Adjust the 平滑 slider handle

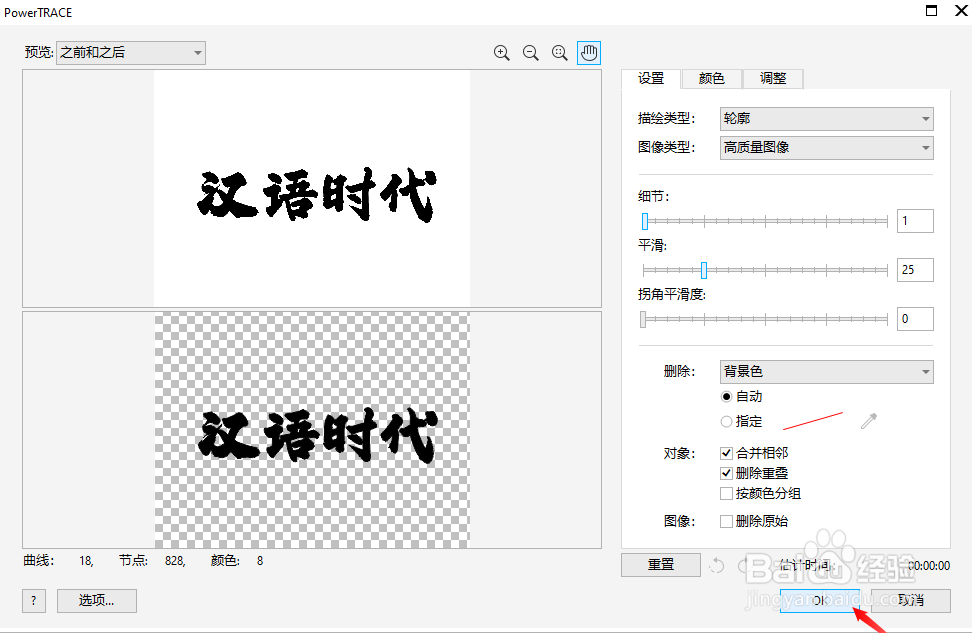(704, 269)
